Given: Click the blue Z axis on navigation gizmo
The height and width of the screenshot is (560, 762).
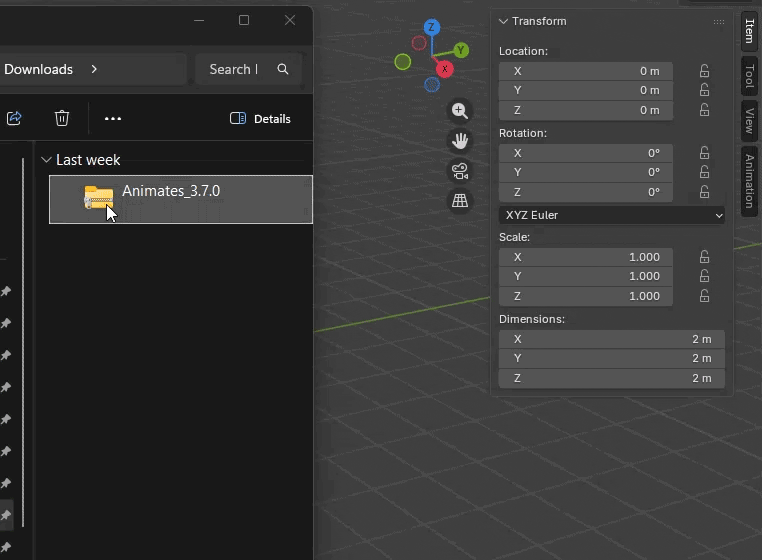Looking at the screenshot, I should coord(432,28).
